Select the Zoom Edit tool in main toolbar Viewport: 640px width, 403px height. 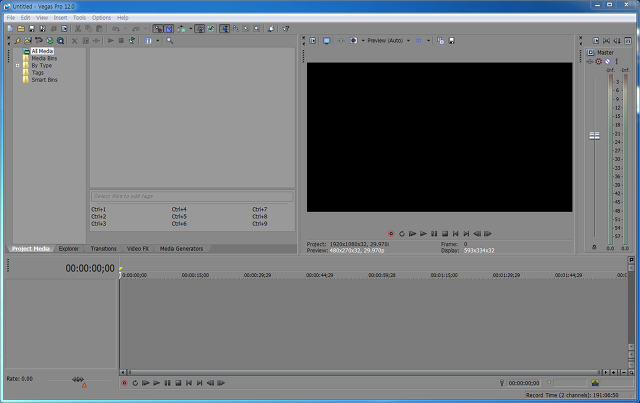pyautogui.click(x=256, y=29)
